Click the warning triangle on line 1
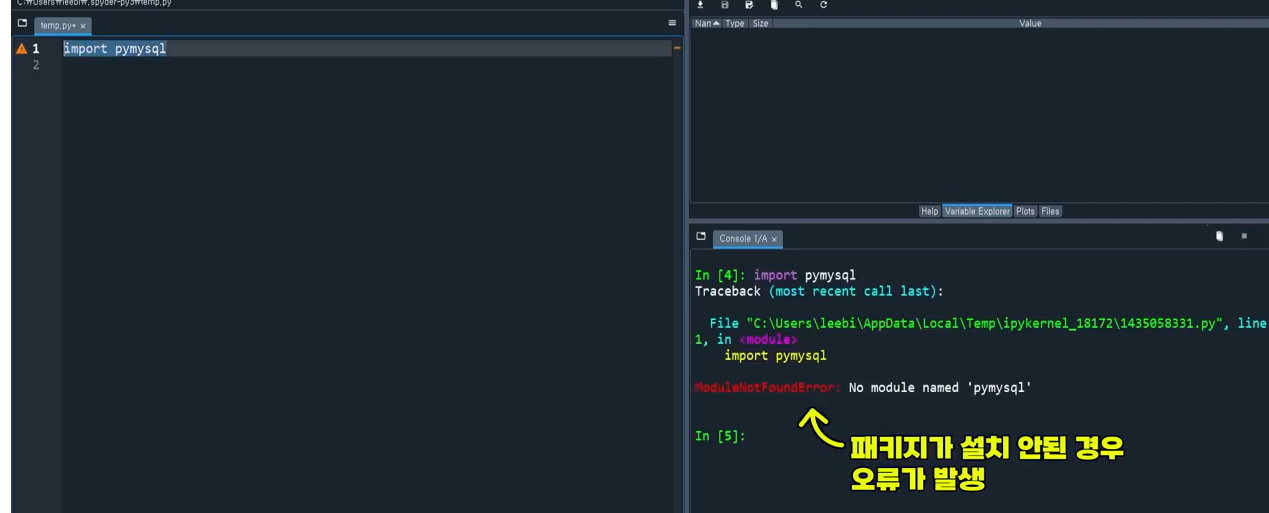Image resolution: width=1269 pixels, height=513 pixels. 22,49
